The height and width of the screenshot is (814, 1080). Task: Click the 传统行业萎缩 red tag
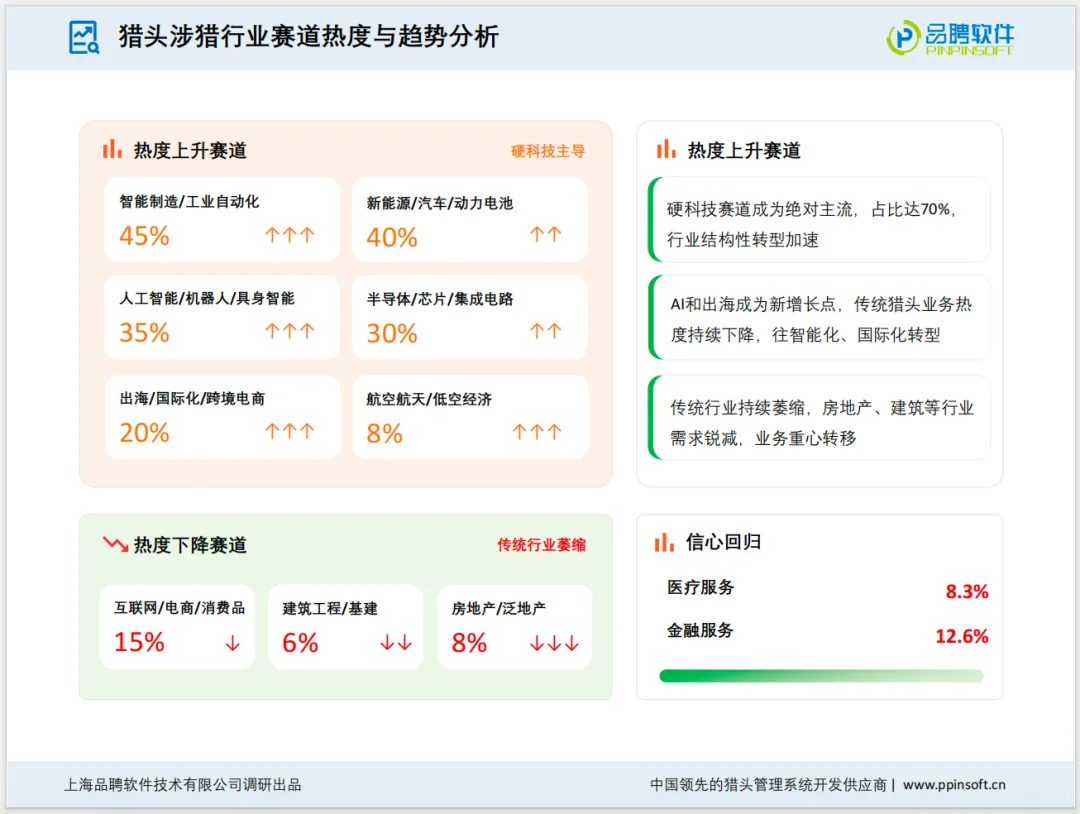click(x=541, y=545)
